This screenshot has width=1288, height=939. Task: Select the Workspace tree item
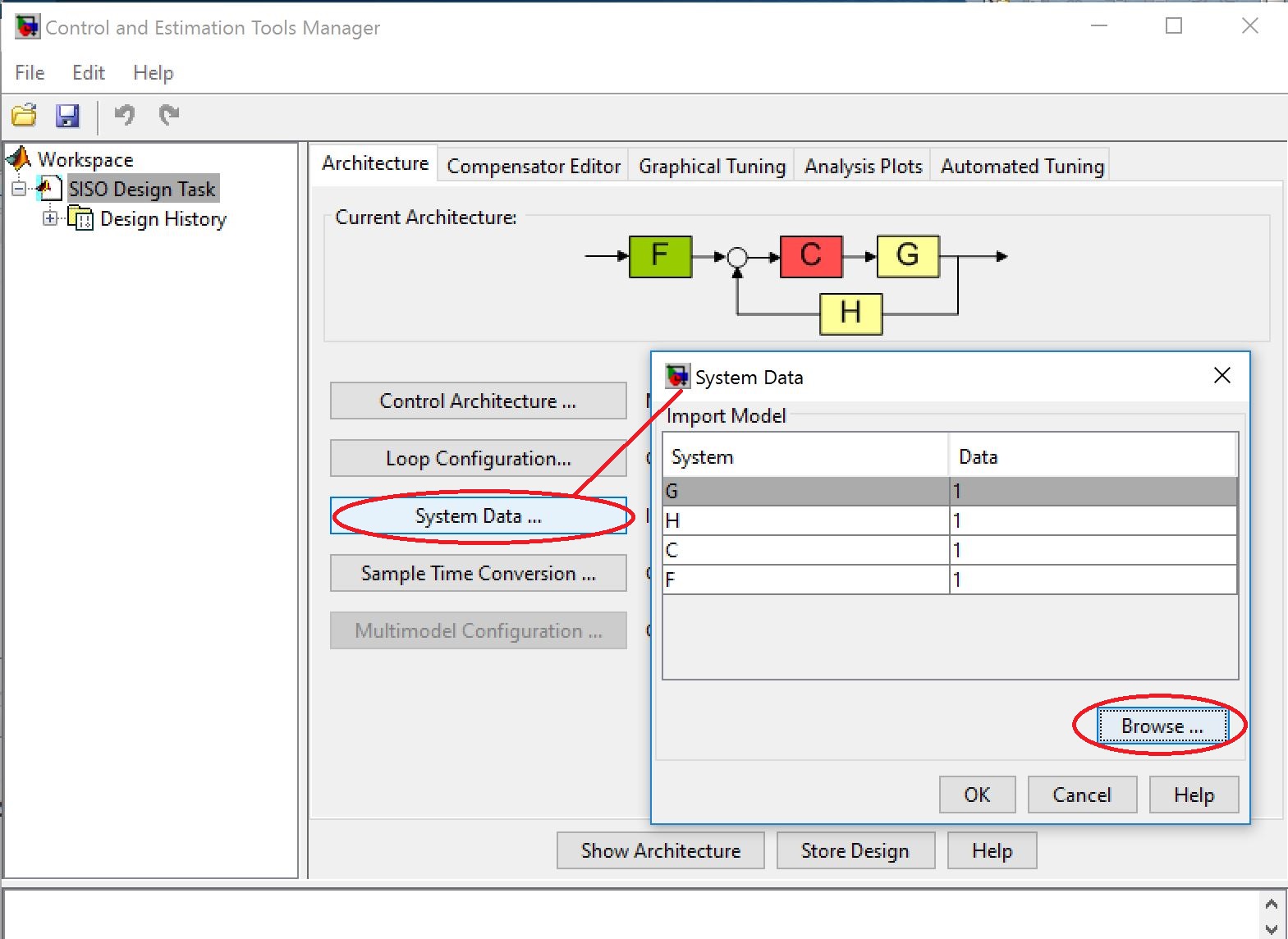click(85, 159)
